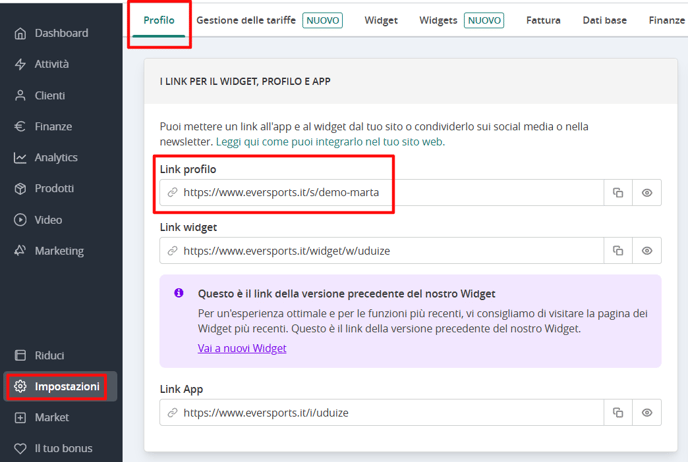Click the Link widget URL field

point(381,251)
